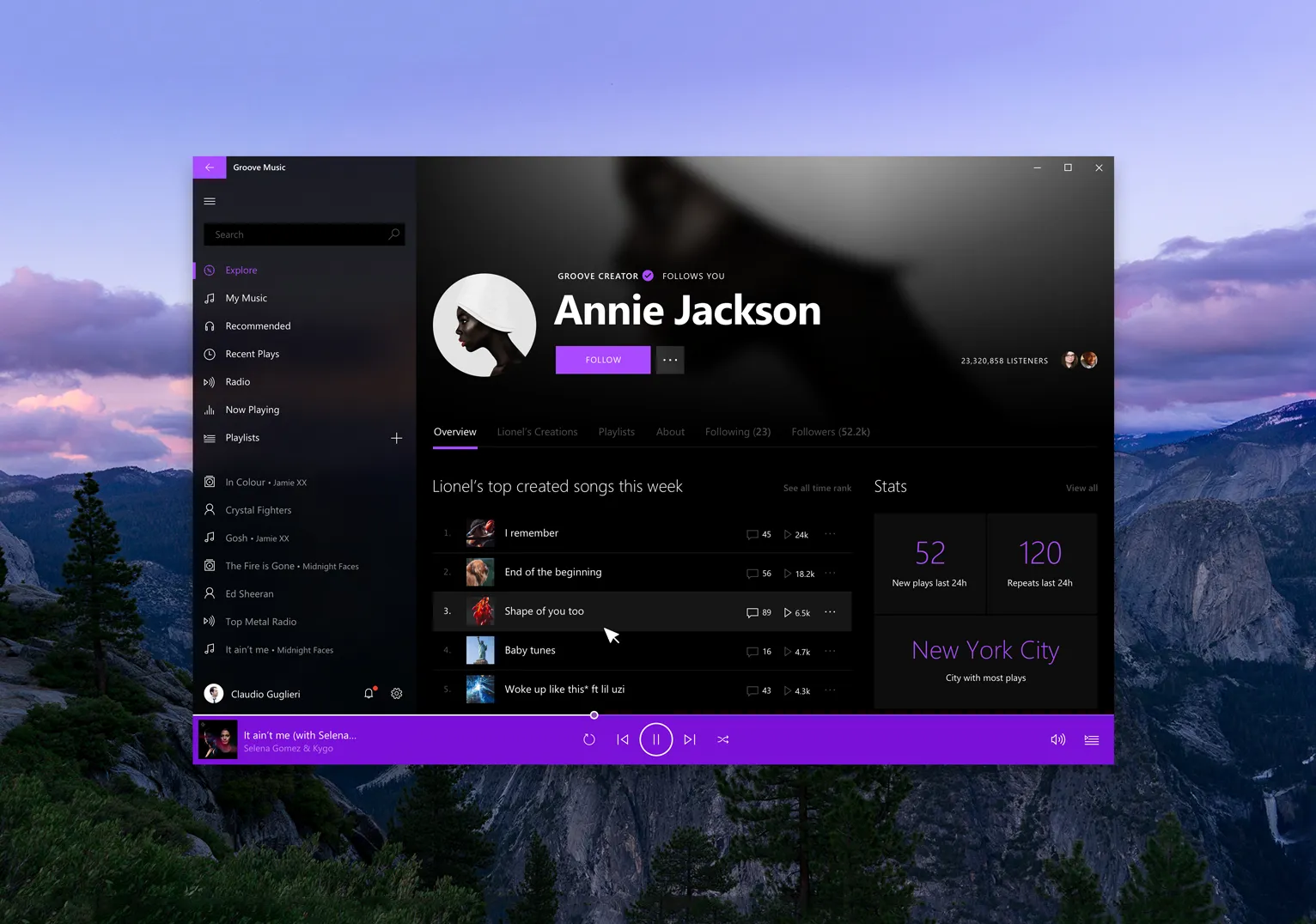
Task: Skip to previous track
Action: [623, 739]
